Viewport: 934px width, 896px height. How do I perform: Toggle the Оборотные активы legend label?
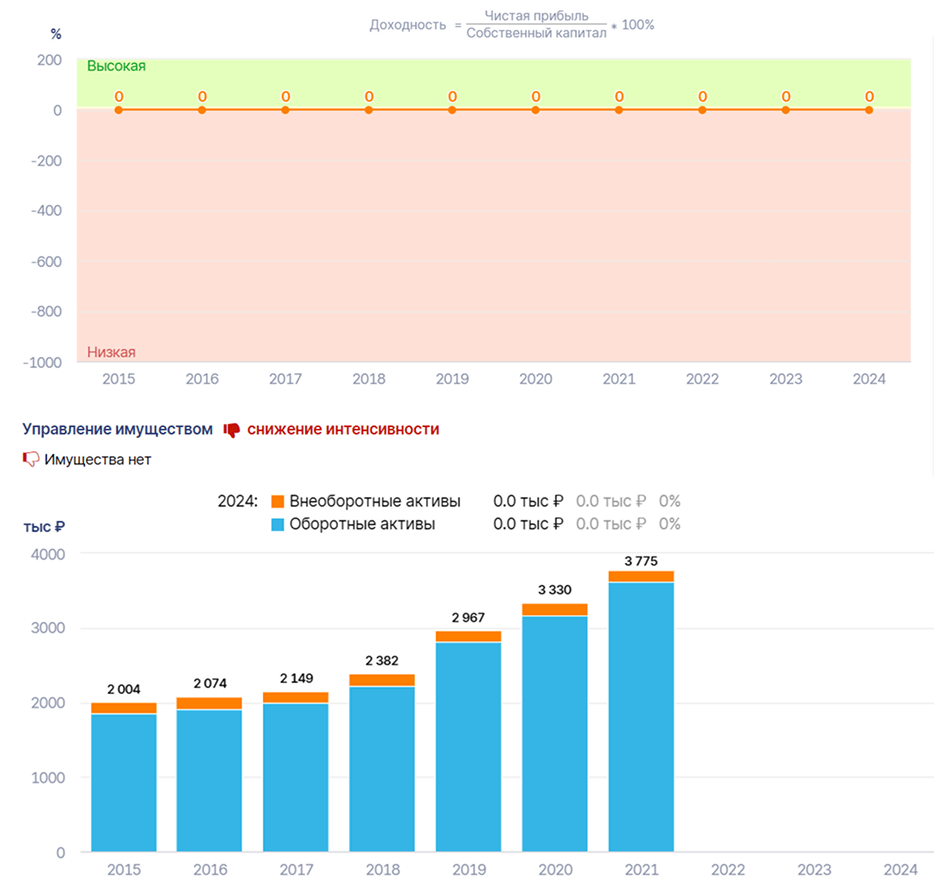362,524
